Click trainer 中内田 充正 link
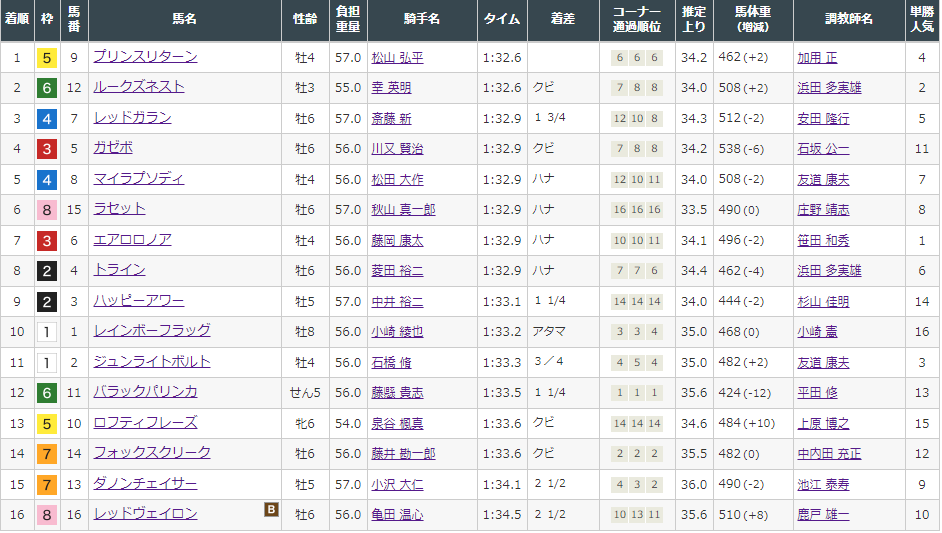 [x=829, y=454]
